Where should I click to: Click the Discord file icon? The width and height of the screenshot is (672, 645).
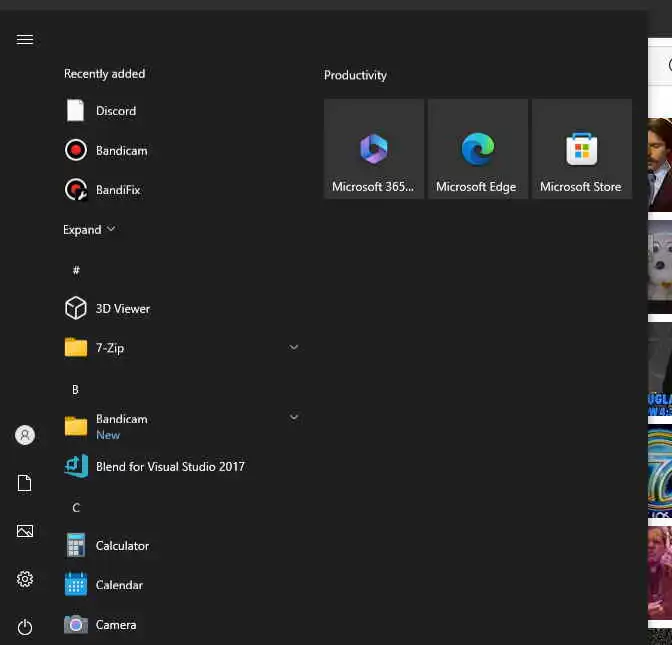tap(75, 111)
